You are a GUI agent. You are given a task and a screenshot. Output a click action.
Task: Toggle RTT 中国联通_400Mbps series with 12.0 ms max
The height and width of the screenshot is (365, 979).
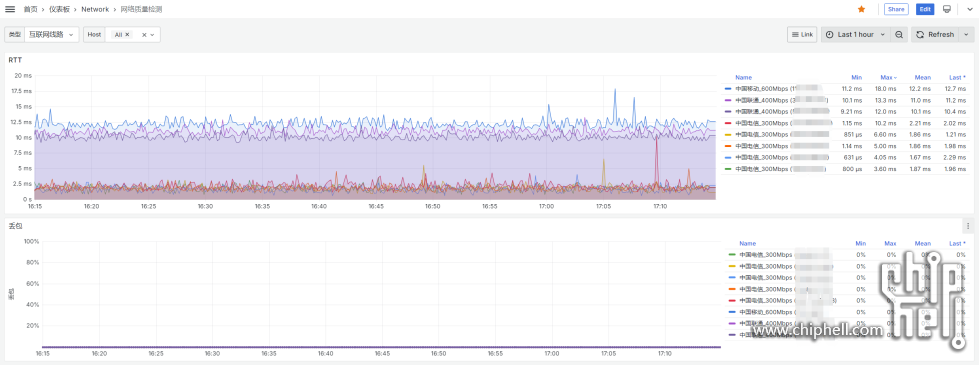[x=782, y=111]
